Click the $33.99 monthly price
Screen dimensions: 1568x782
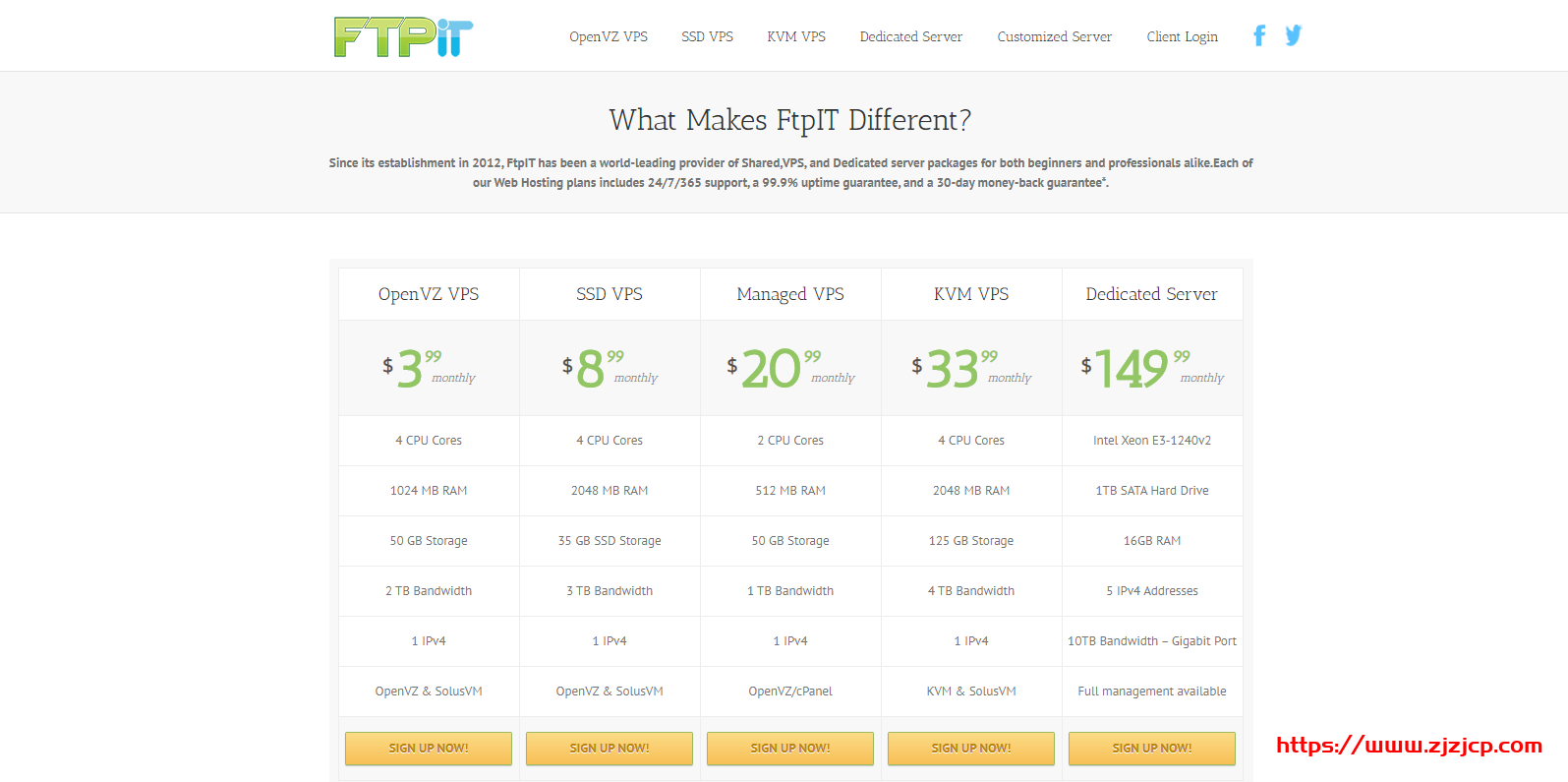(x=971, y=368)
